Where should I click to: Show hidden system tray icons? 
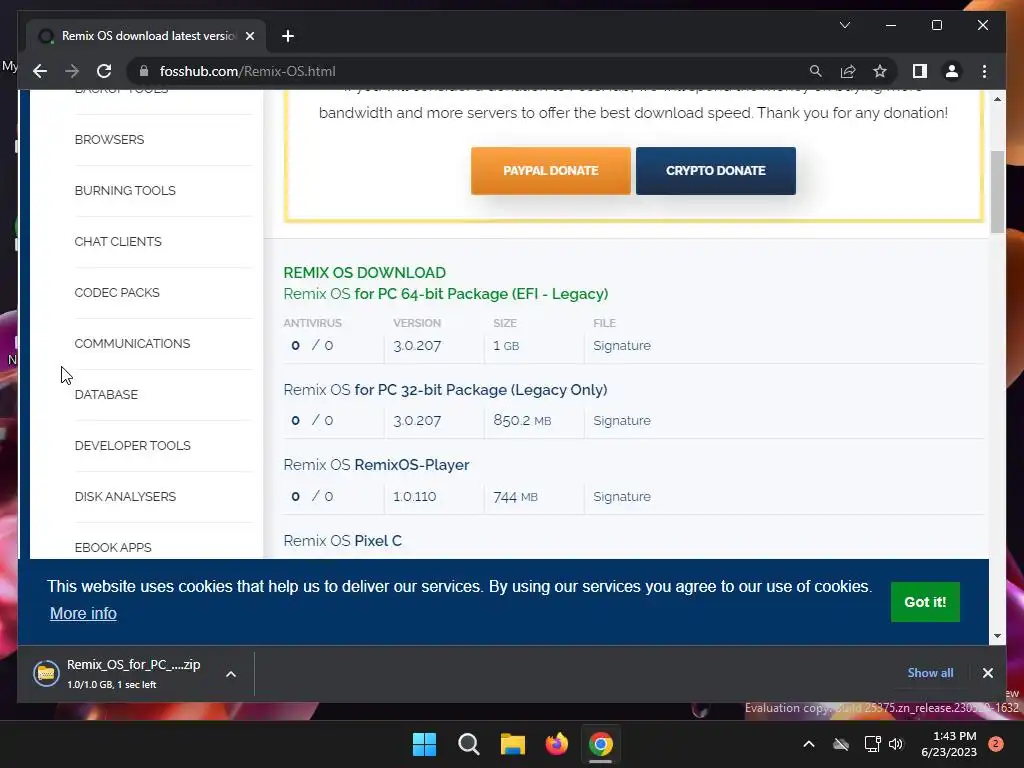808,744
